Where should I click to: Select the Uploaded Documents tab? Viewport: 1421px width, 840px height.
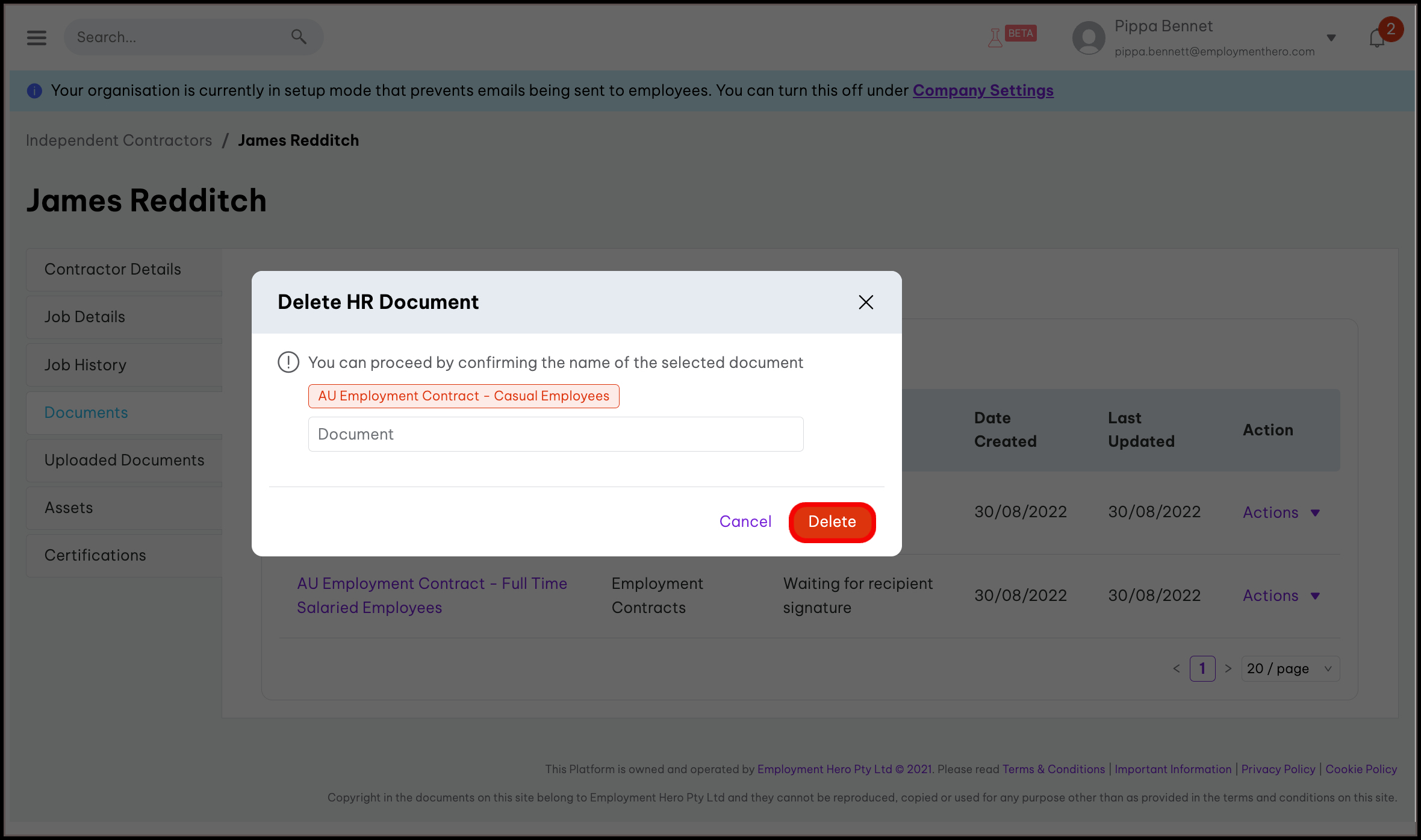[124, 460]
